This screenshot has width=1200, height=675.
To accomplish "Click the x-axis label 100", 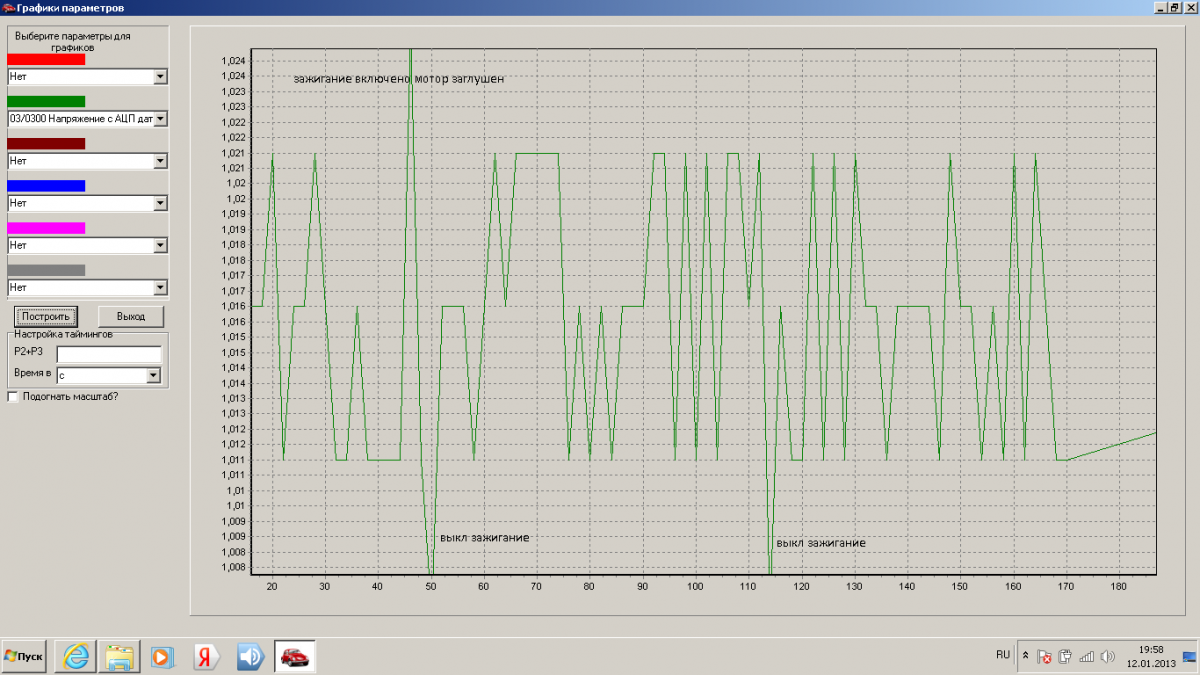I will pyautogui.click(x=695, y=587).
